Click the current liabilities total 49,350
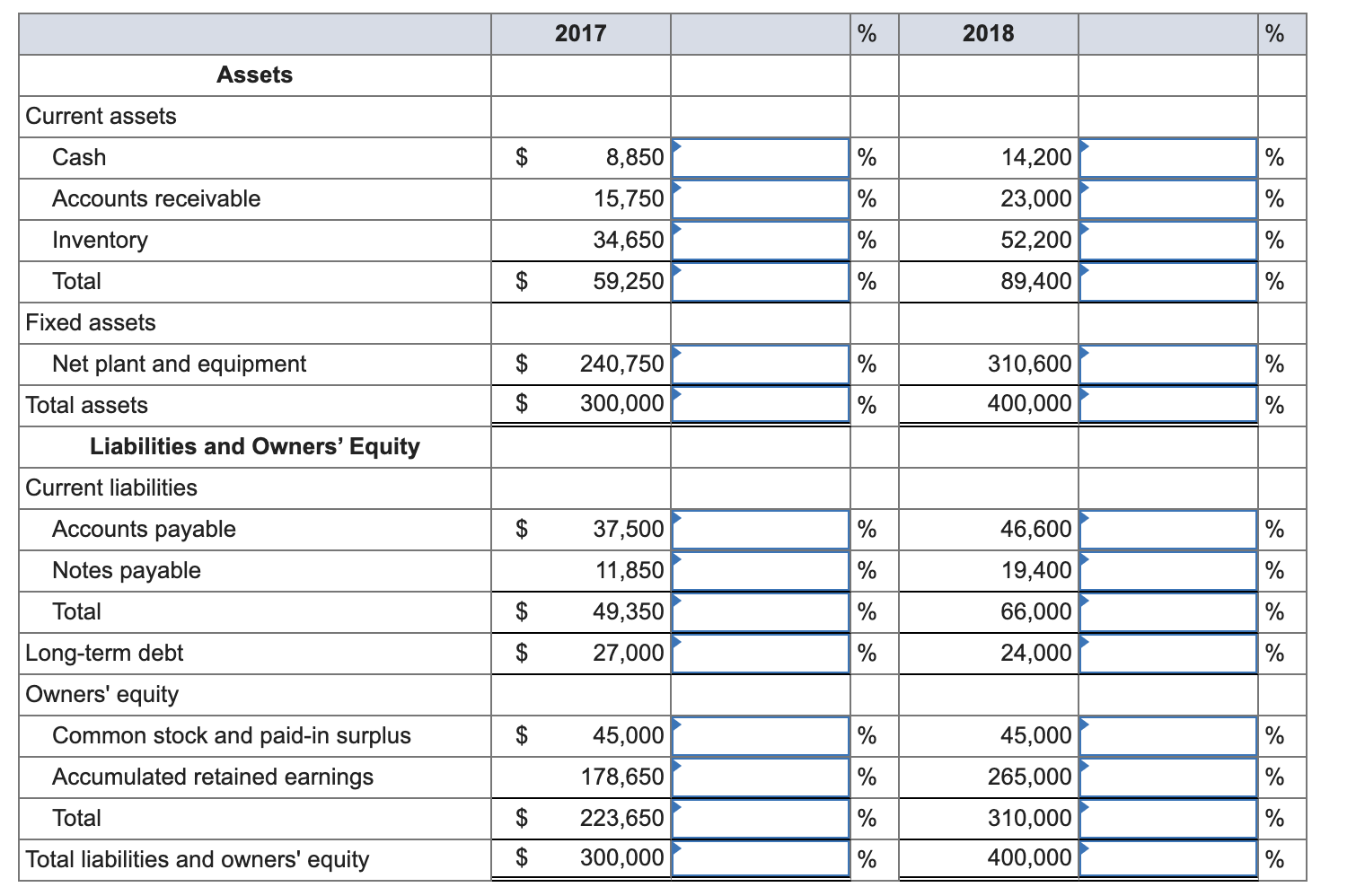 629,612
